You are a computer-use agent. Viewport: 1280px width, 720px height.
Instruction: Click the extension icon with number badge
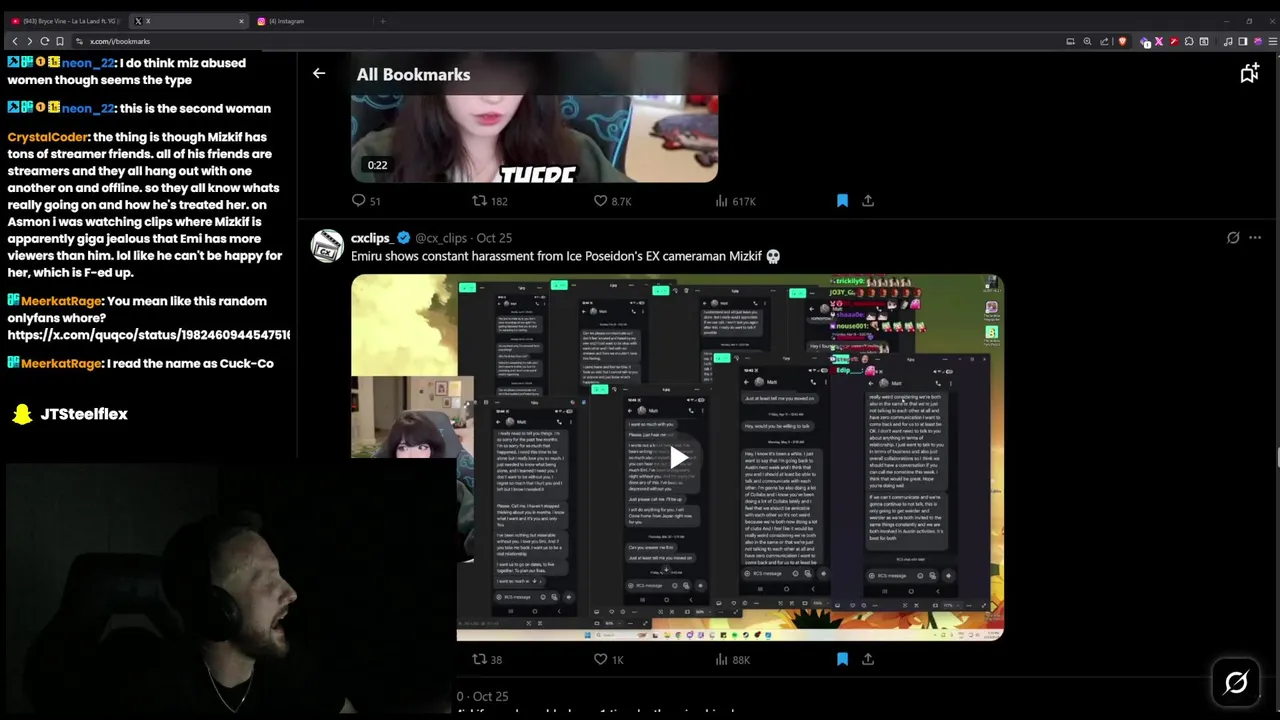tap(1146, 41)
